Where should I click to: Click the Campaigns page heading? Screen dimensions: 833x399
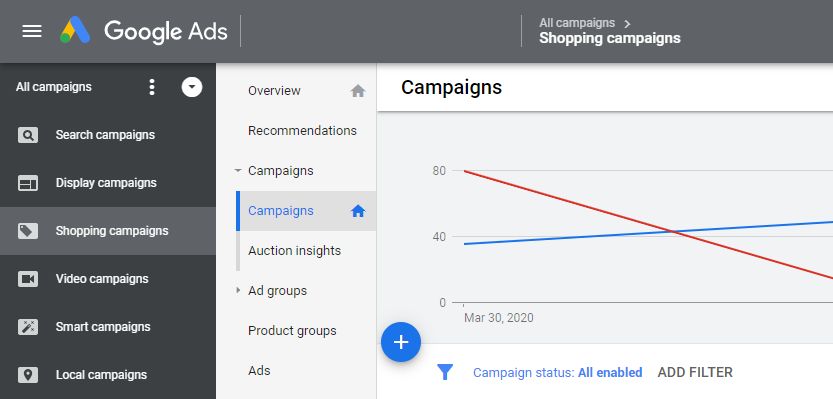451,87
